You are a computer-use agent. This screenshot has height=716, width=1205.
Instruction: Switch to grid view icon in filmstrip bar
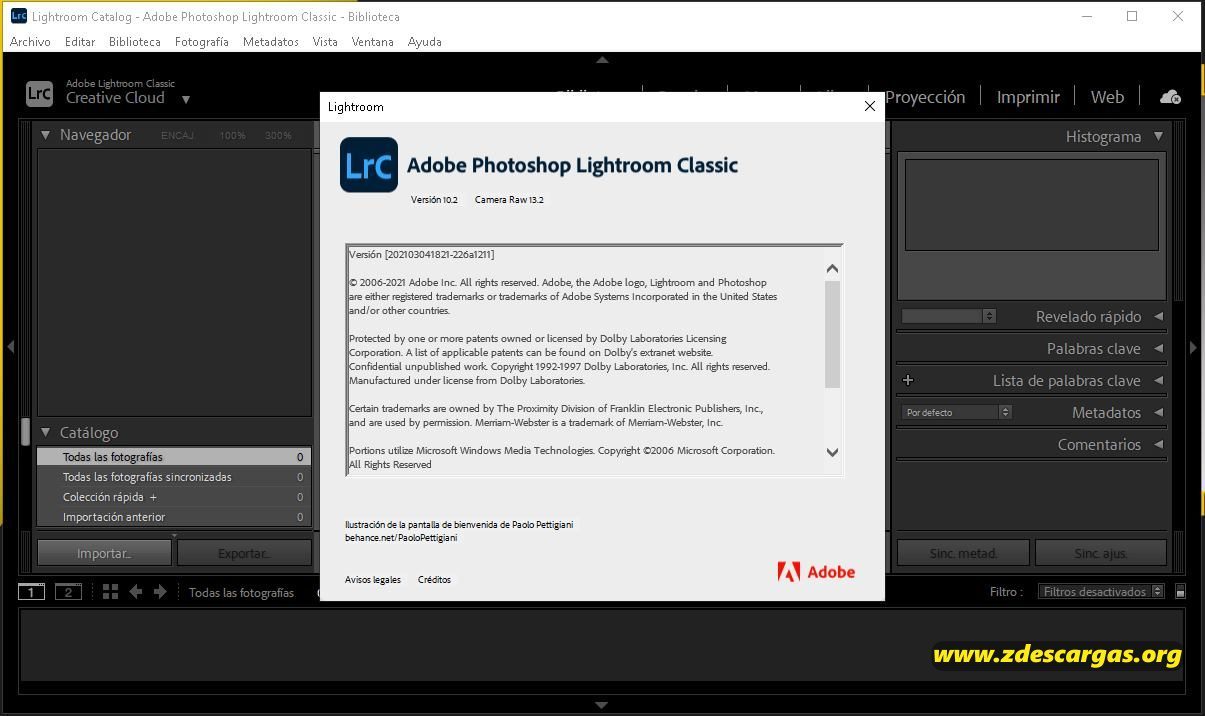point(110,592)
